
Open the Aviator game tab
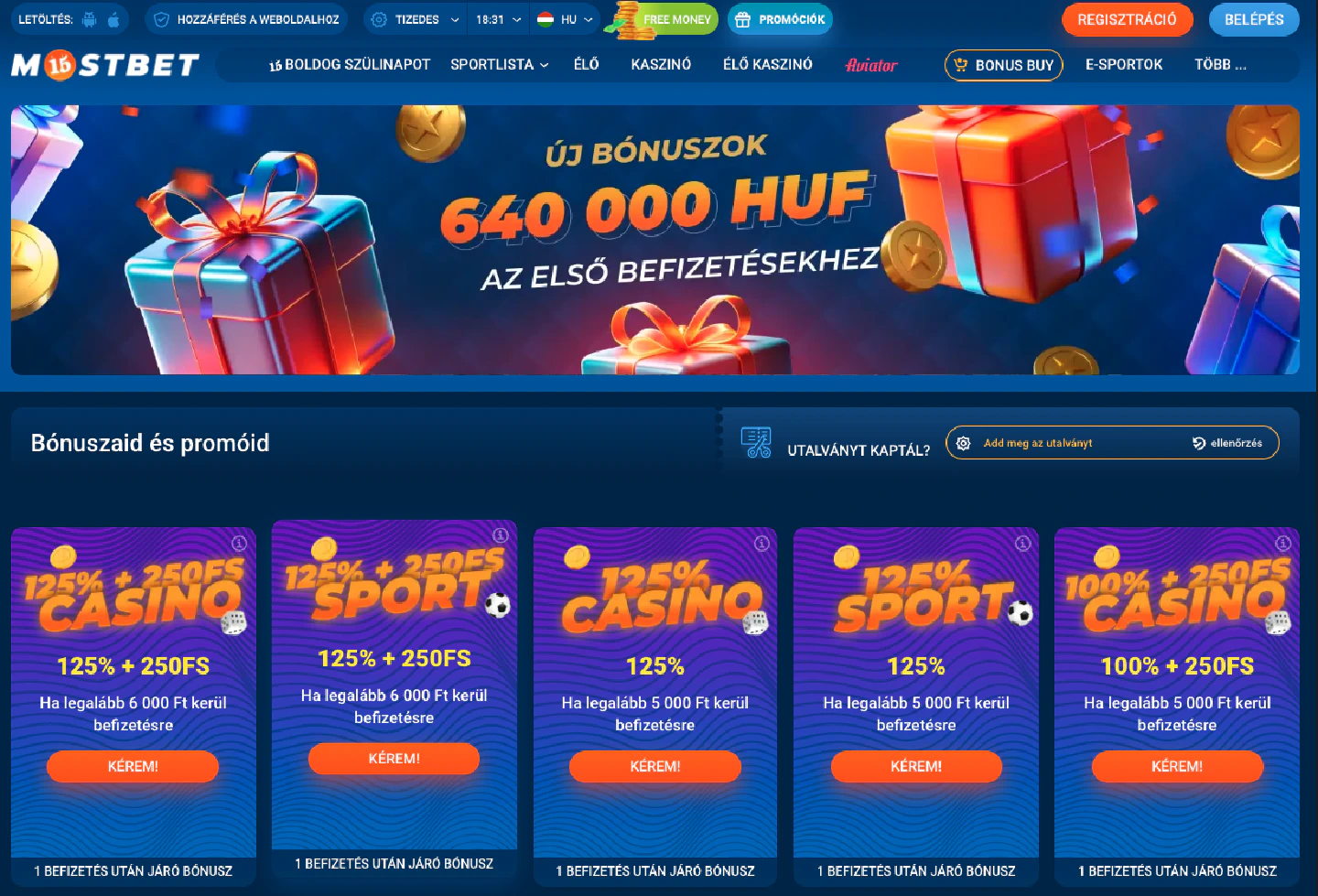tap(871, 65)
